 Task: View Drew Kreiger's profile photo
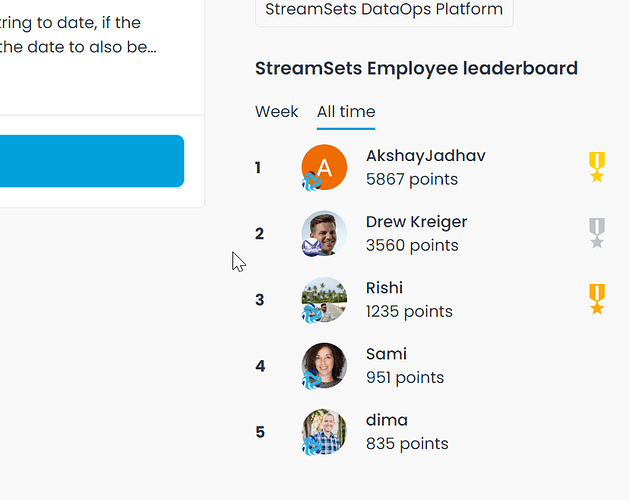pos(324,233)
